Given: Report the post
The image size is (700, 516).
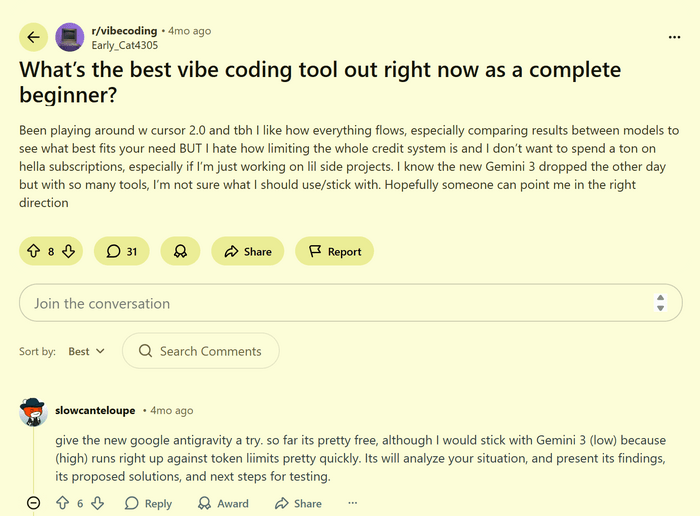Looking at the screenshot, I should pos(334,252).
